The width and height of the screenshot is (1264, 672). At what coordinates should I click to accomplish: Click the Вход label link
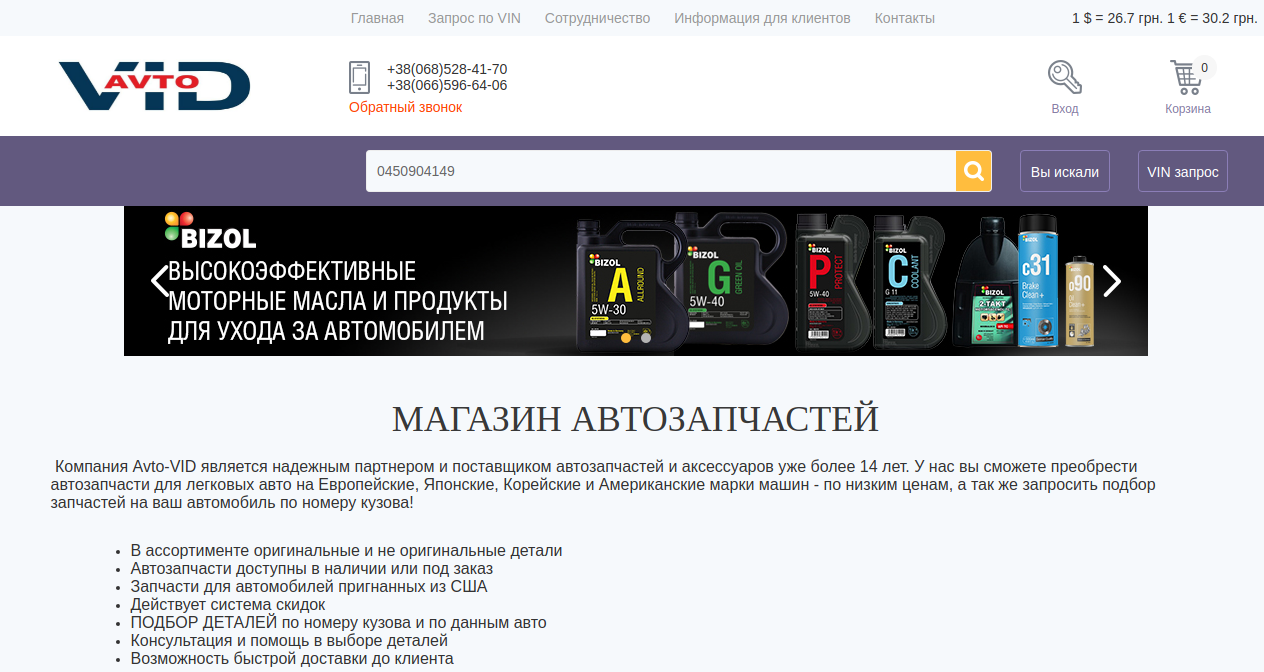1065,109
